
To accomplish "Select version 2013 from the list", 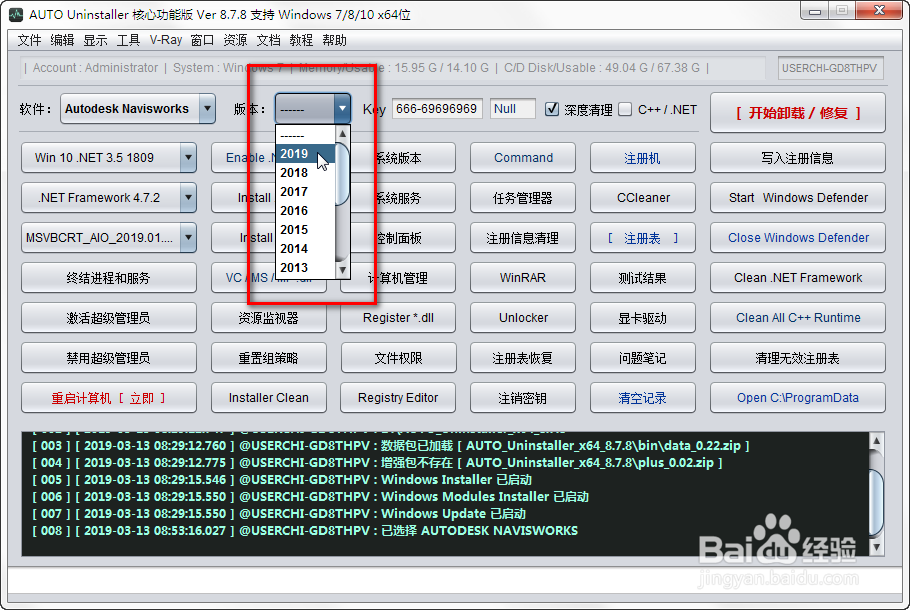I will pos(306,268).
